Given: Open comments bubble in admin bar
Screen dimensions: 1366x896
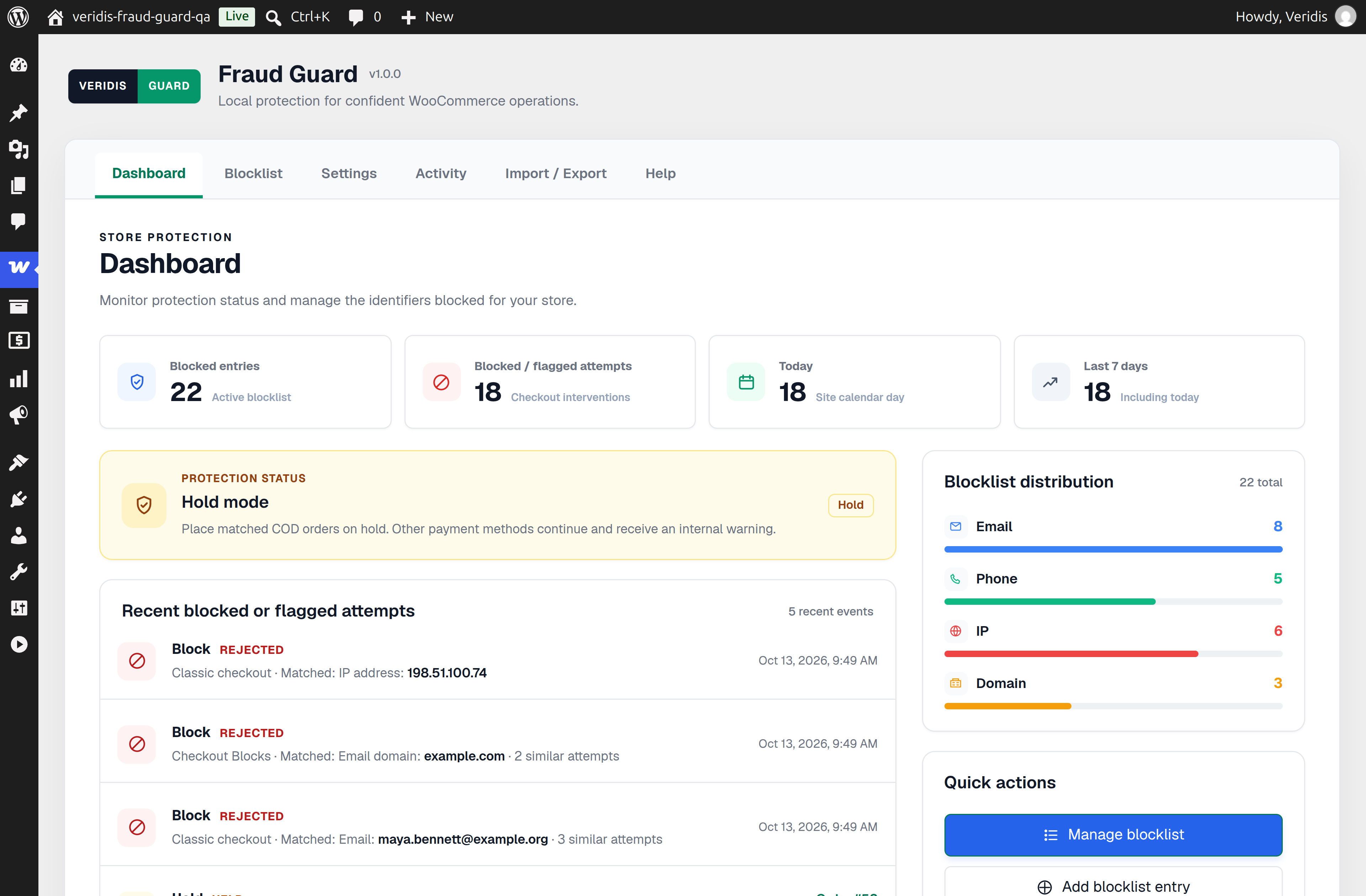Looking at the screenshot, I should click(x=356, y=17).
